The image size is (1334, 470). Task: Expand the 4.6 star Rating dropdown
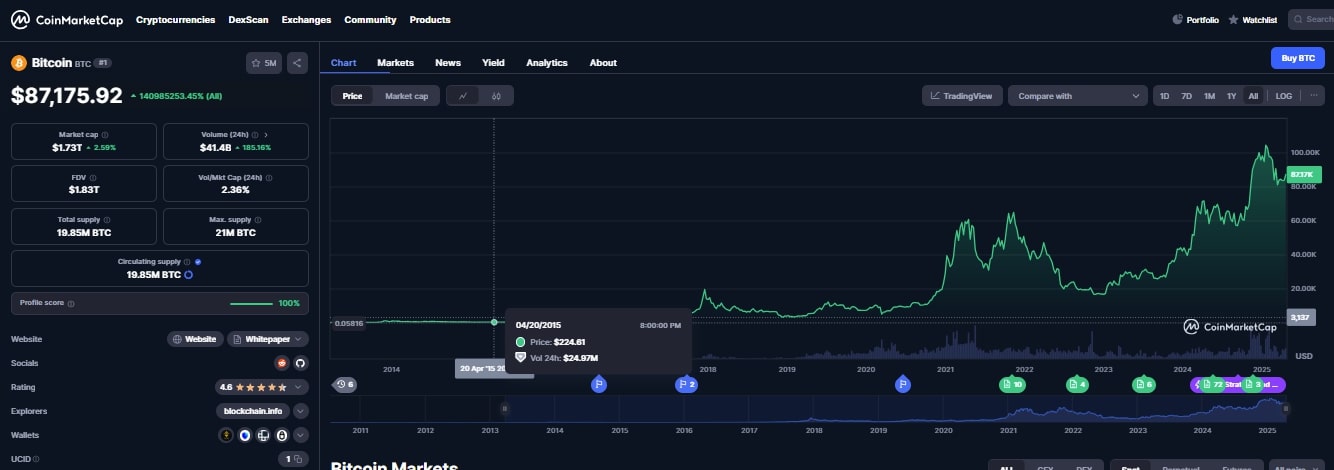pyautogui.click(x=263, y=386)
